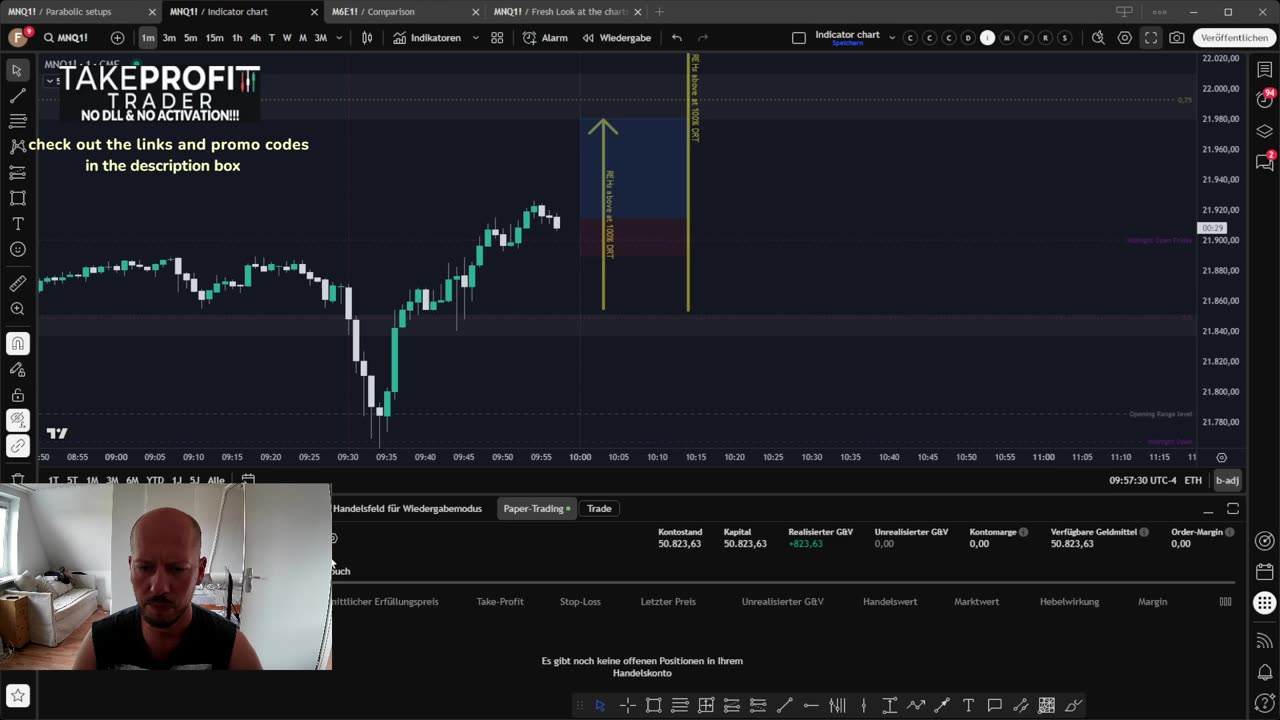This screenshot has height=720, width=1280.
Task: Open alerts panel with 94 badge
Action: pos(1265,100)
